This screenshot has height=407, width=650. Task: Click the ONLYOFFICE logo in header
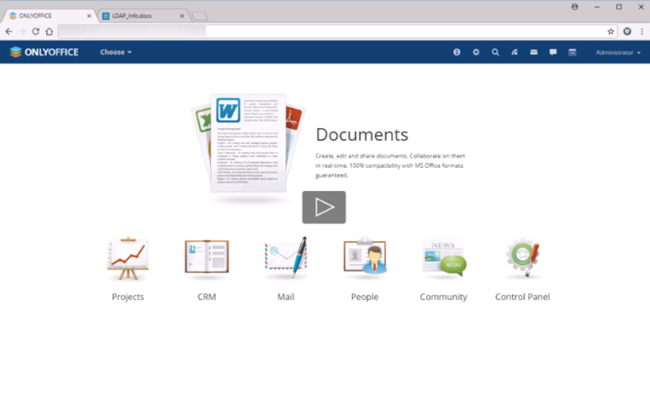point(44,52)
